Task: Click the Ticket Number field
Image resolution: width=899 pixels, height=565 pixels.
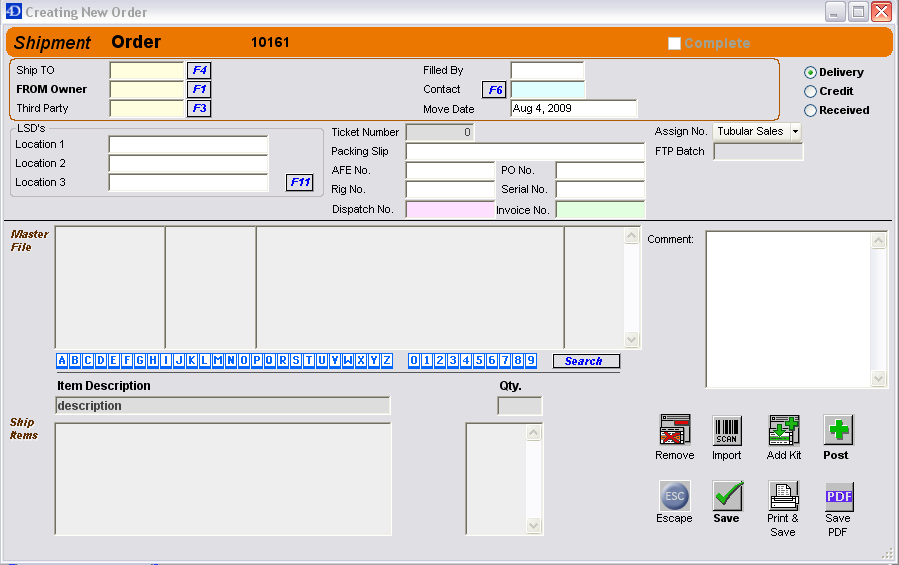Action: coord(440,133)
